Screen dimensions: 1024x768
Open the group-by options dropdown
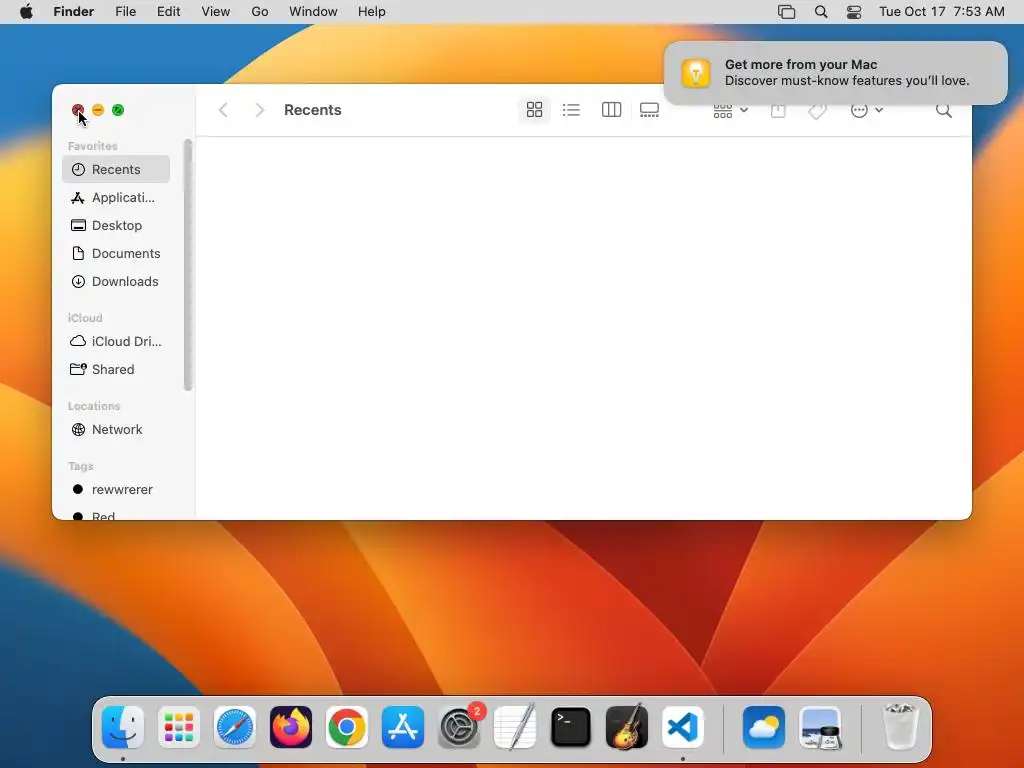tap(730, 110)
